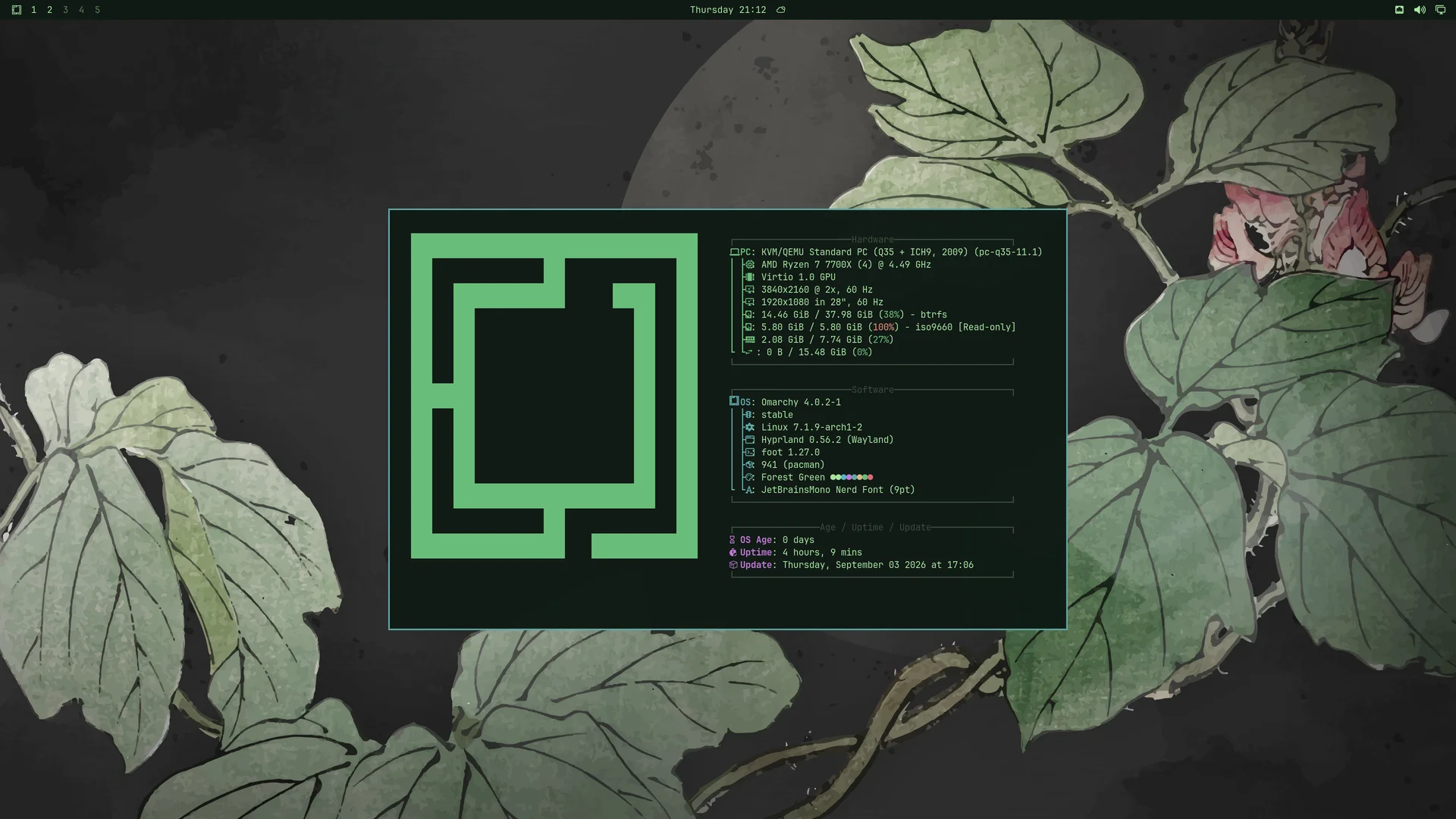Click the Forest Green theme color dots
This screenshot has height=819, width=1456.
coord(852,477)
